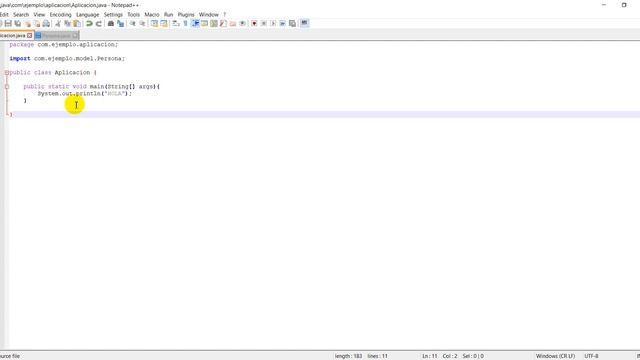This screenshot has height=360, width=640.
Task: Click the Cut (scissors) icon
Action: (x=58, y=24)
